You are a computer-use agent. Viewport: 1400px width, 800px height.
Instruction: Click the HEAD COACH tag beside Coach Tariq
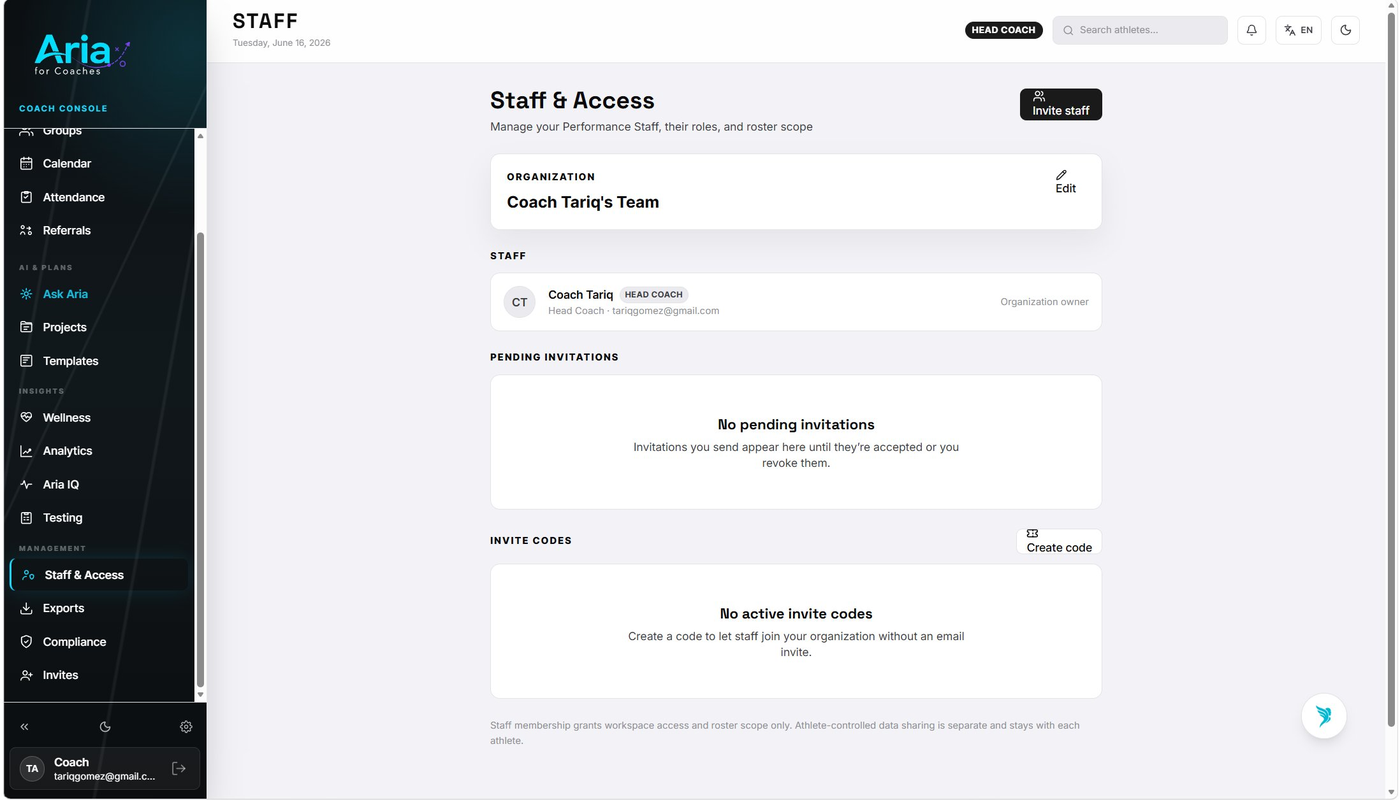coord(654,295)
